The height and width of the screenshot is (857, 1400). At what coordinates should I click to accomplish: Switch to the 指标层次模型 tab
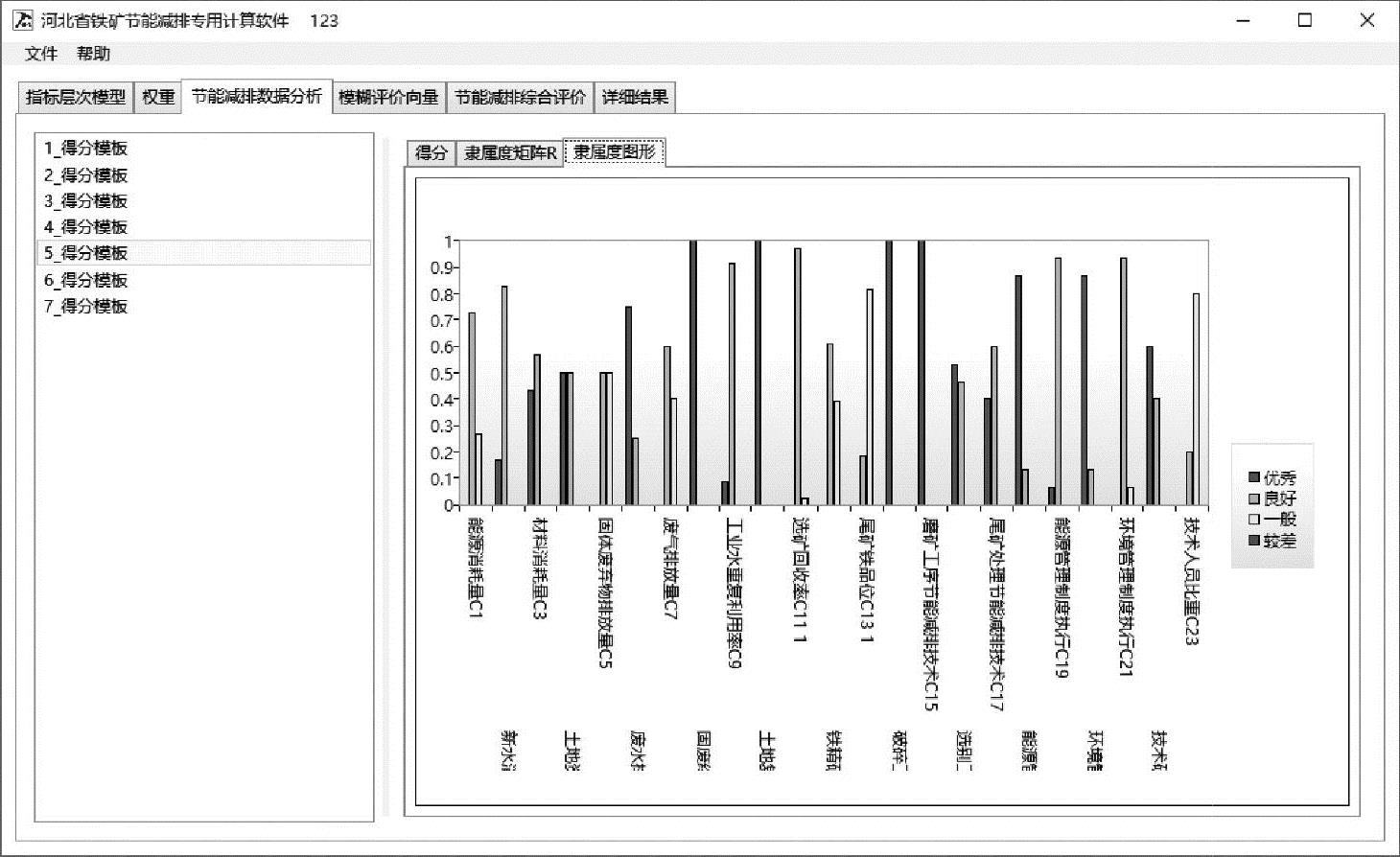pyautogui.click(x=75, y=97)
